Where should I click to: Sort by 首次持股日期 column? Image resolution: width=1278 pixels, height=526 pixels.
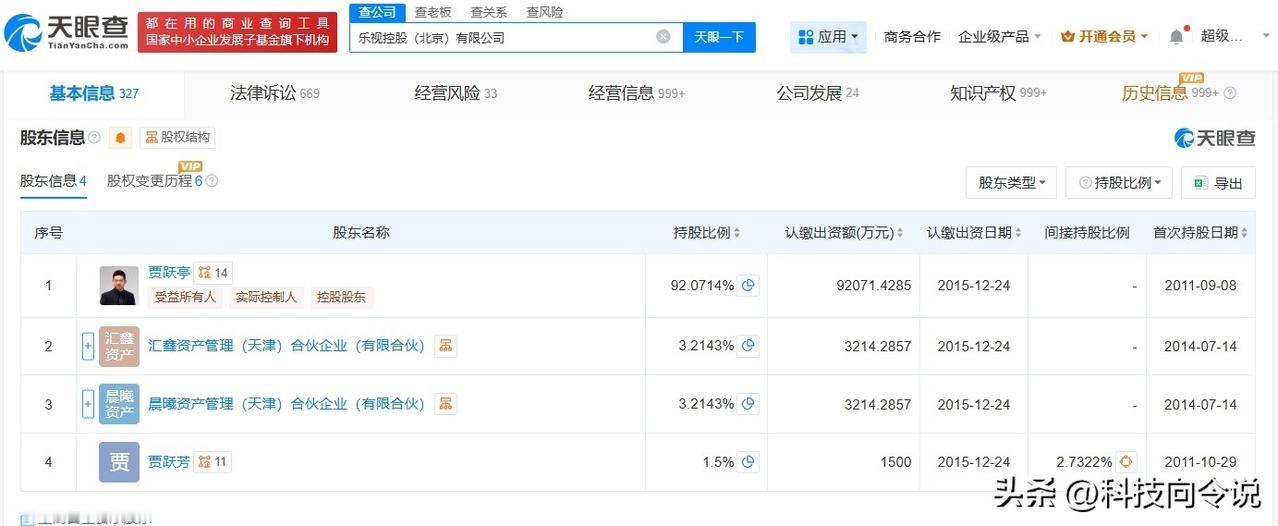[1244, 233]
